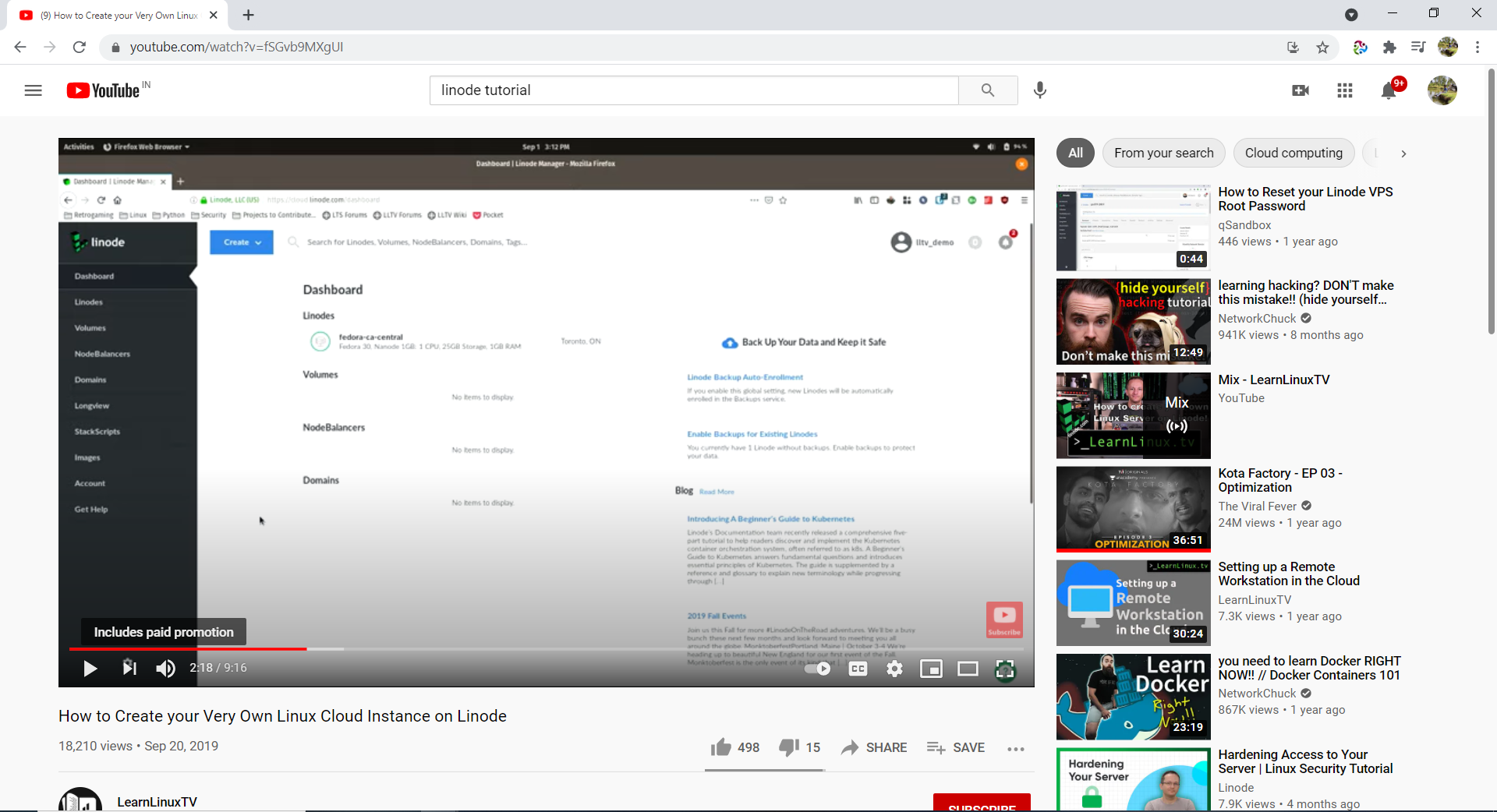Enter full screen mode
Screen dimensions: 1497x812
[1005, 669]
